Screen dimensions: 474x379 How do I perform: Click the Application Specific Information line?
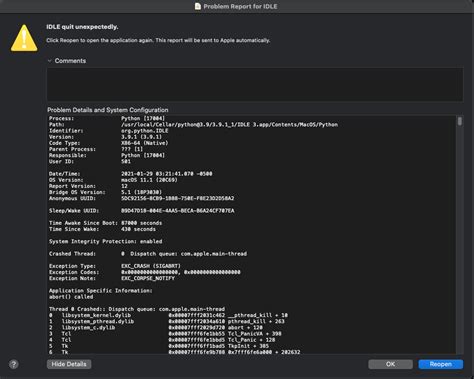(x=100, y=291)
